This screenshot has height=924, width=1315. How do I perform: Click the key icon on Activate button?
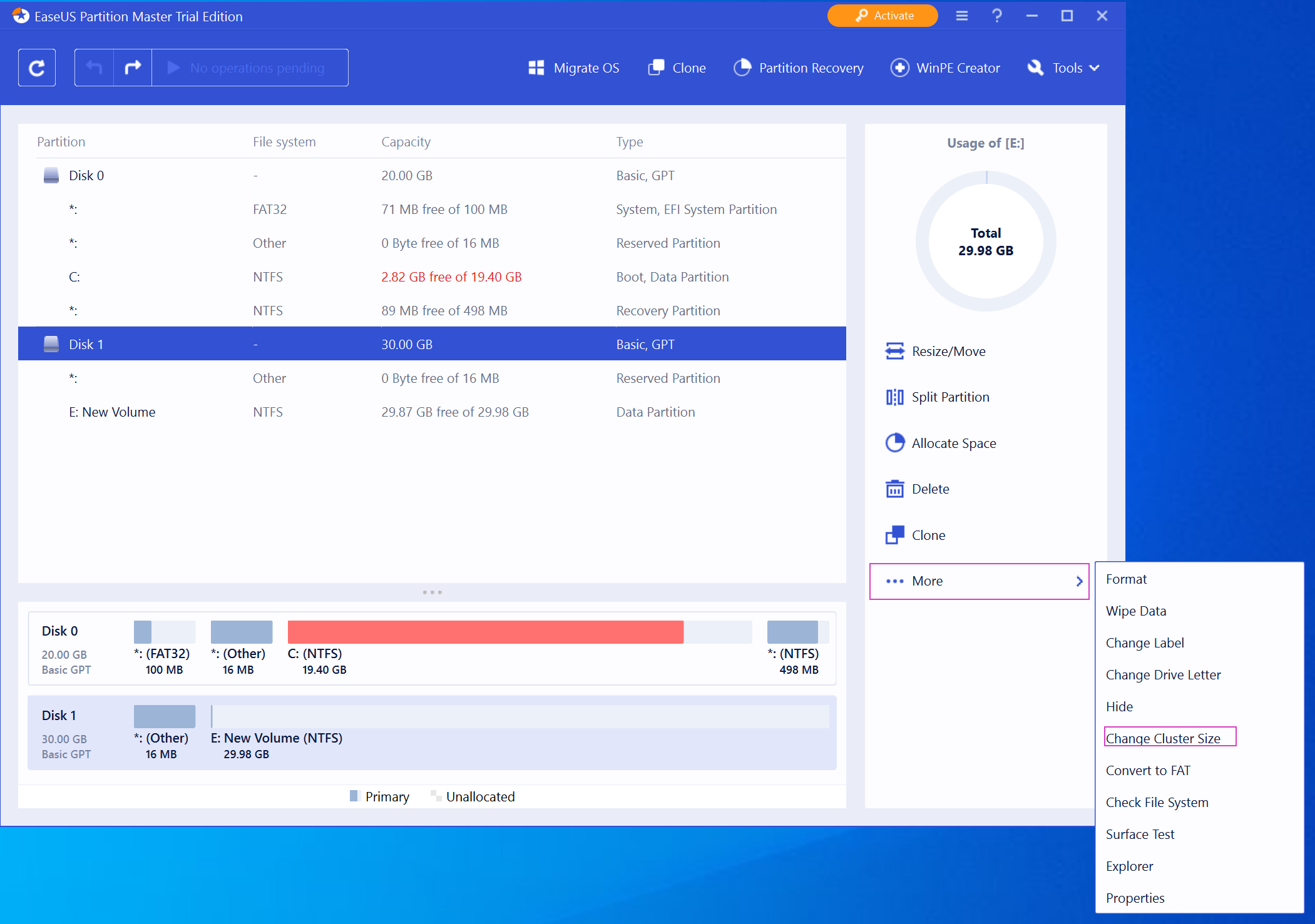[862, 16]
